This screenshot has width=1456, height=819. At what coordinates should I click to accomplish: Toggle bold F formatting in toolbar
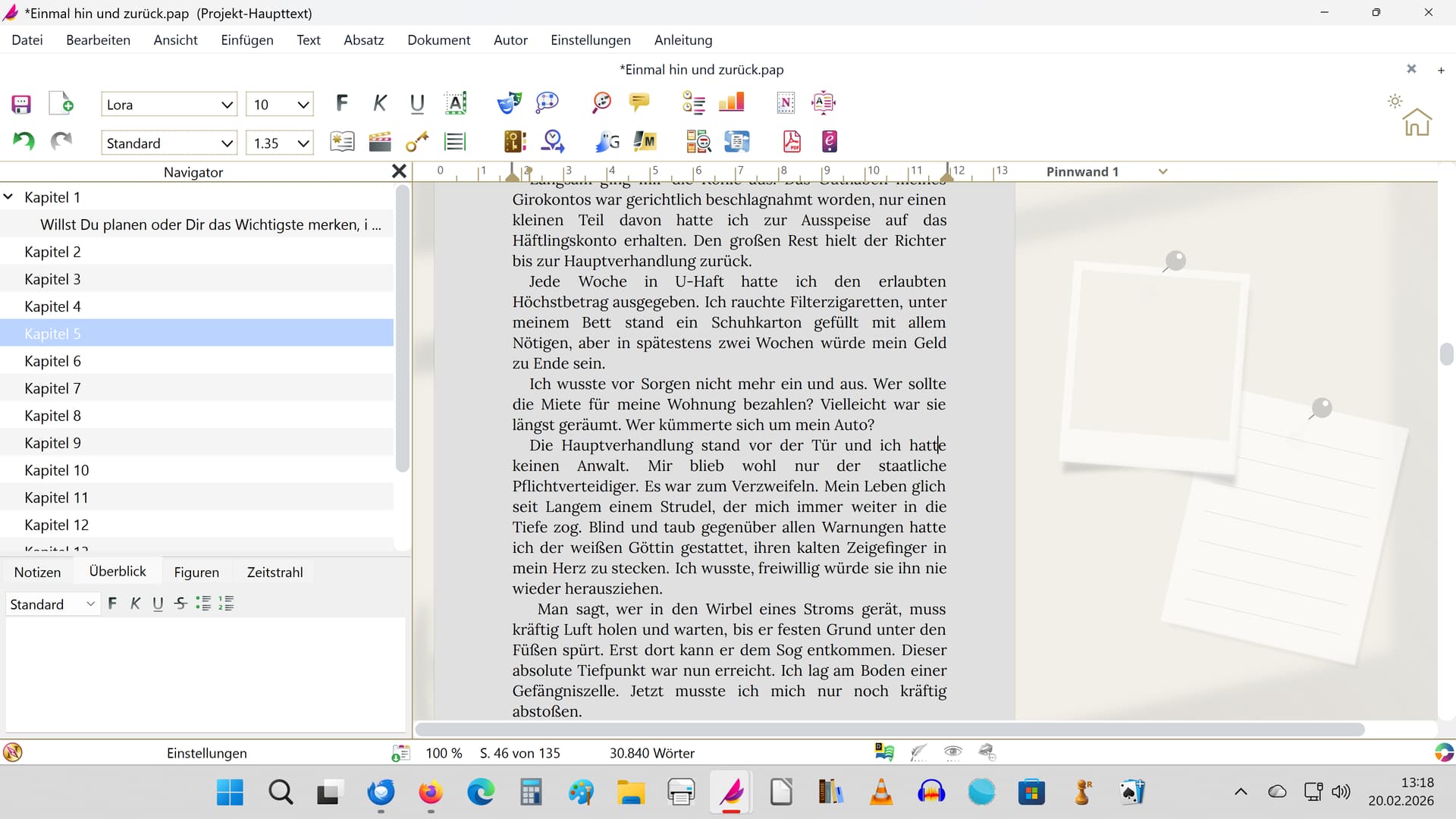342,103
